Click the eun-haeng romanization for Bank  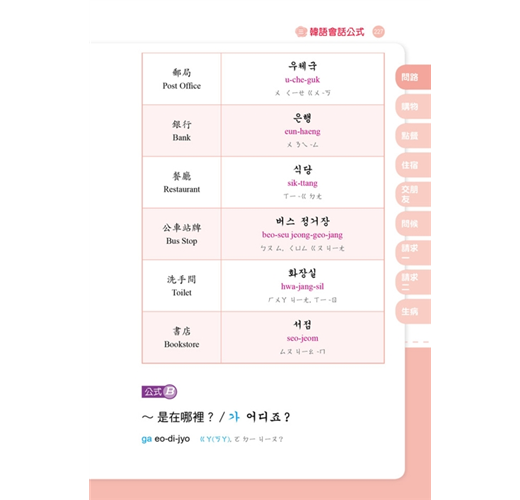[x=302, y=132]
